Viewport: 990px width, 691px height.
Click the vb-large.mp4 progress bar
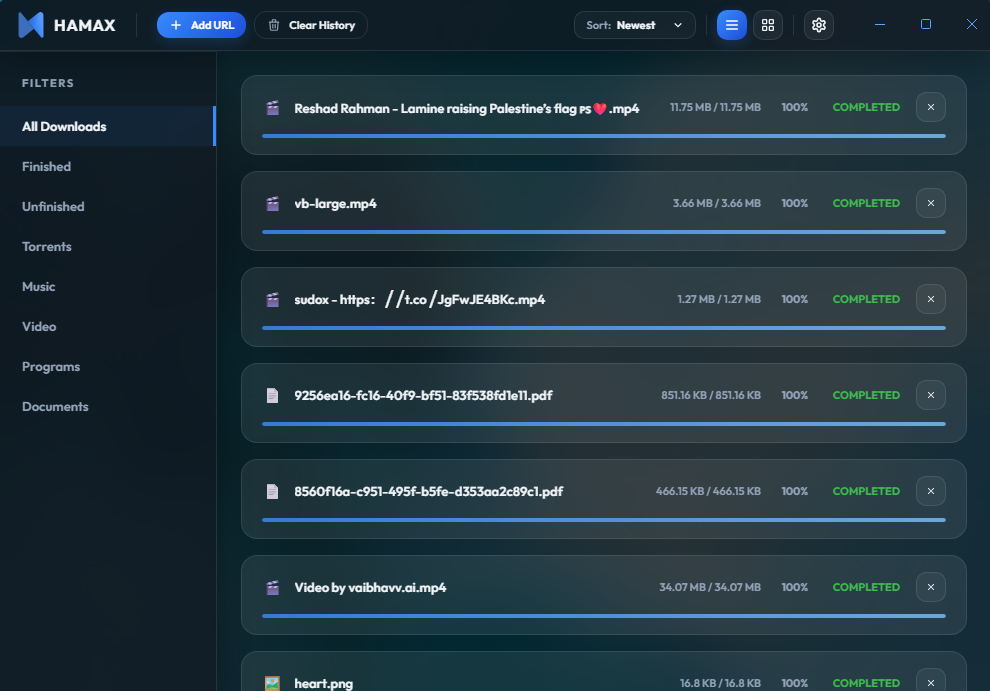pos(604,232)
